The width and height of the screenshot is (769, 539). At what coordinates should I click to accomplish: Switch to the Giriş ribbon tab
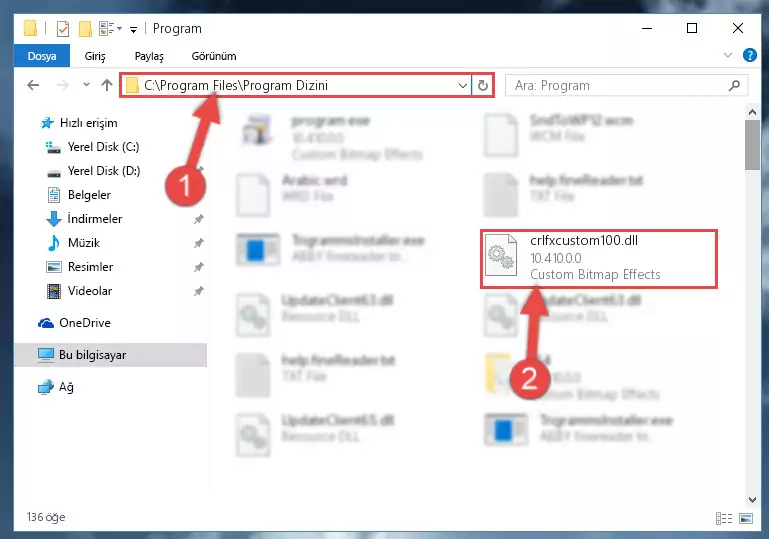tap(95, 56)
